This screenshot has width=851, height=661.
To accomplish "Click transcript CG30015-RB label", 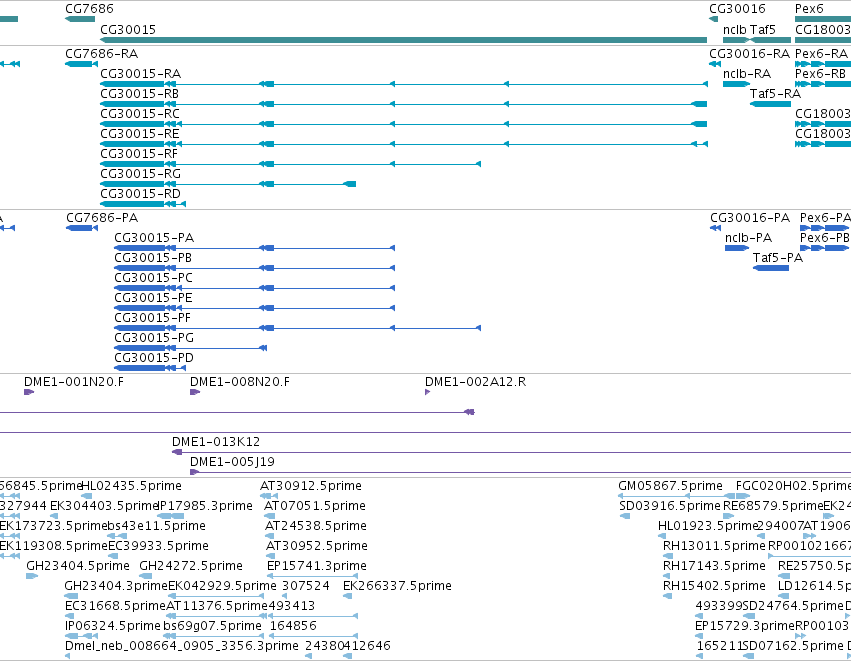I will coord(139,94).
